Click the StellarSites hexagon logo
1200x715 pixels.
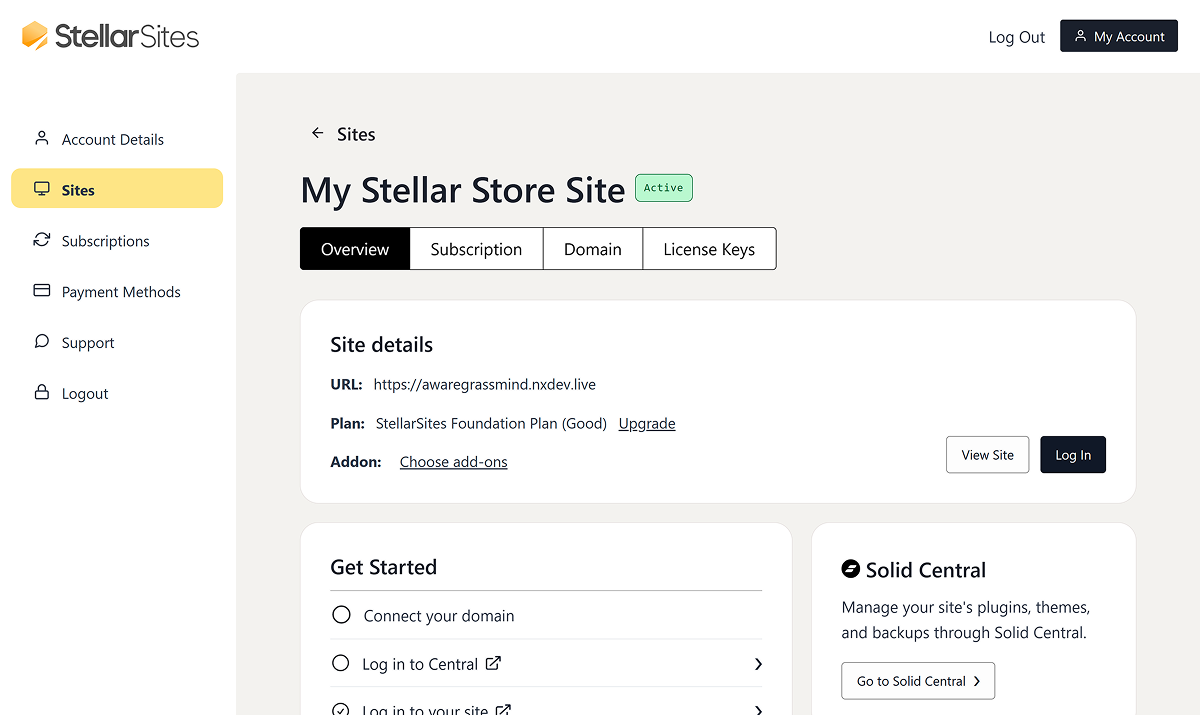tap(35, 35)
